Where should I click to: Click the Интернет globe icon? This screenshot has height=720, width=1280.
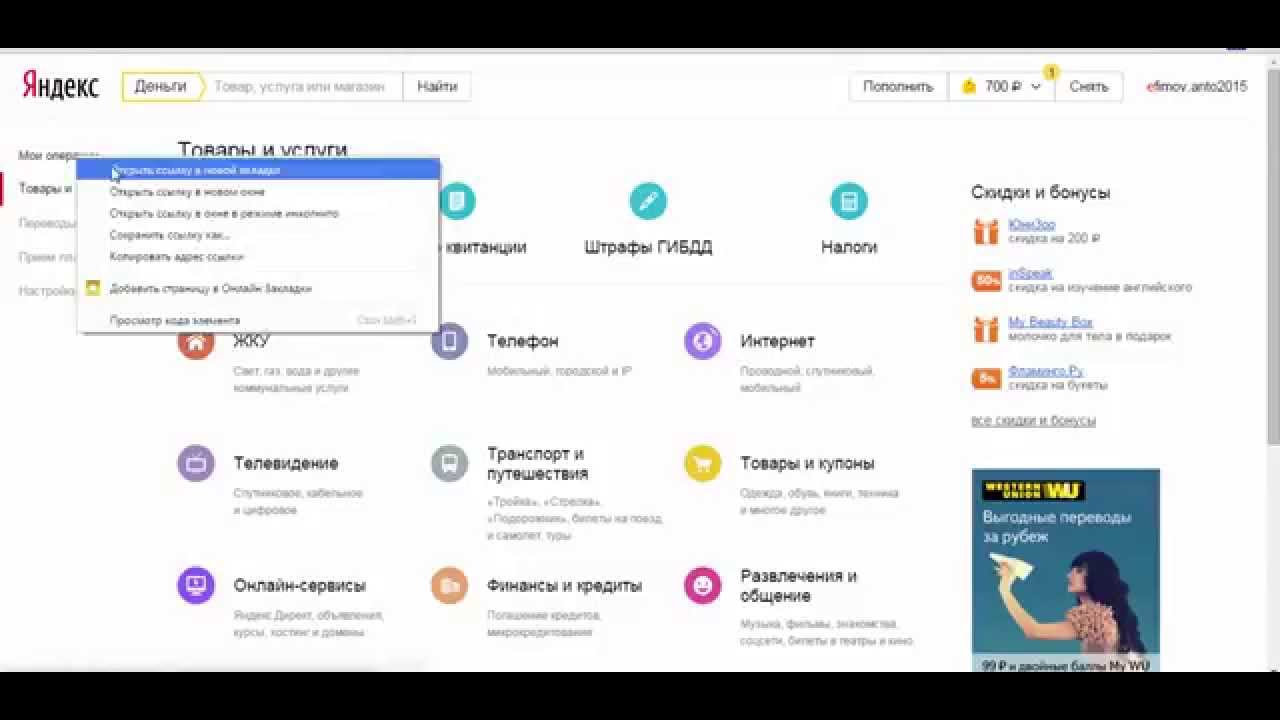(703, 341)
